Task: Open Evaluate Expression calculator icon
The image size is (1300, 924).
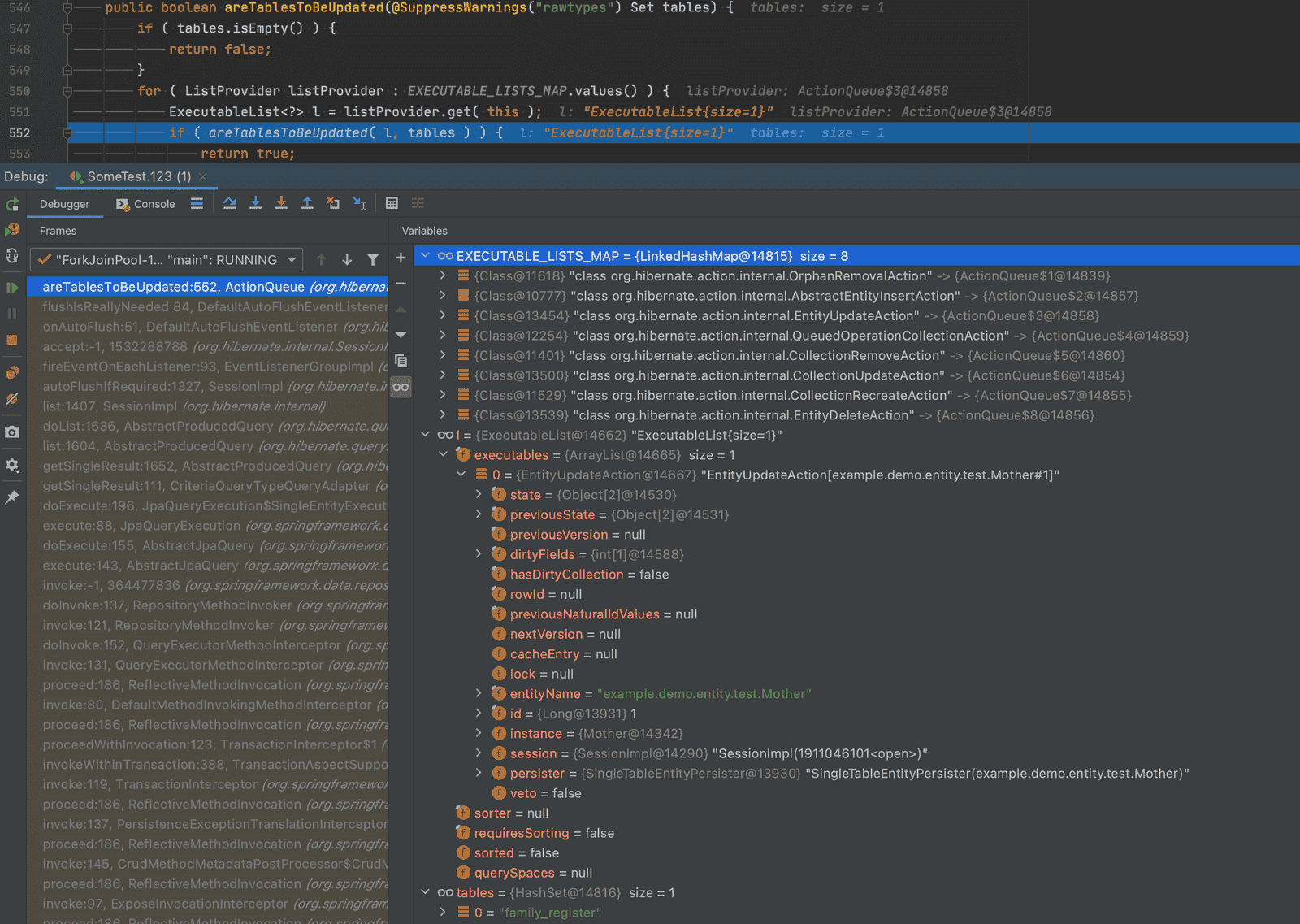Action: click(392, 203)
